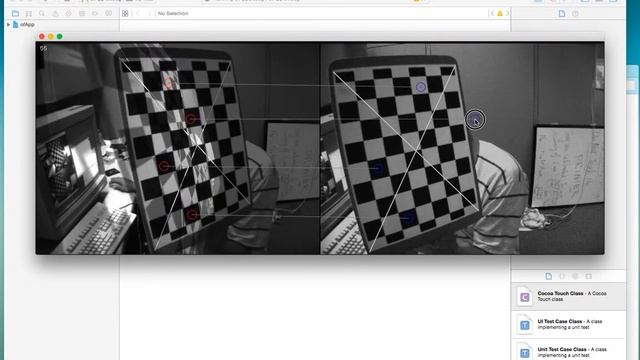Image resolution: width=640 pixels, height=360 pixels.
Task: Open the Issue navigator warning-triangle icon
Action: point(55,13)
